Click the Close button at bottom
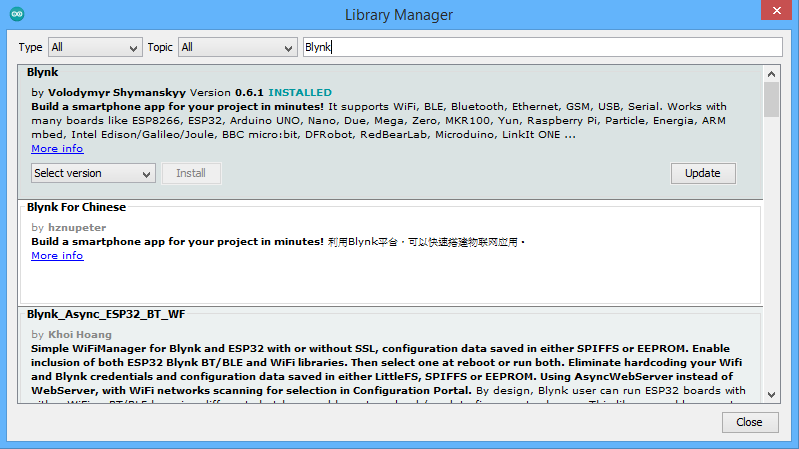Screen dimensions: 799x449 tap(749, 422)
